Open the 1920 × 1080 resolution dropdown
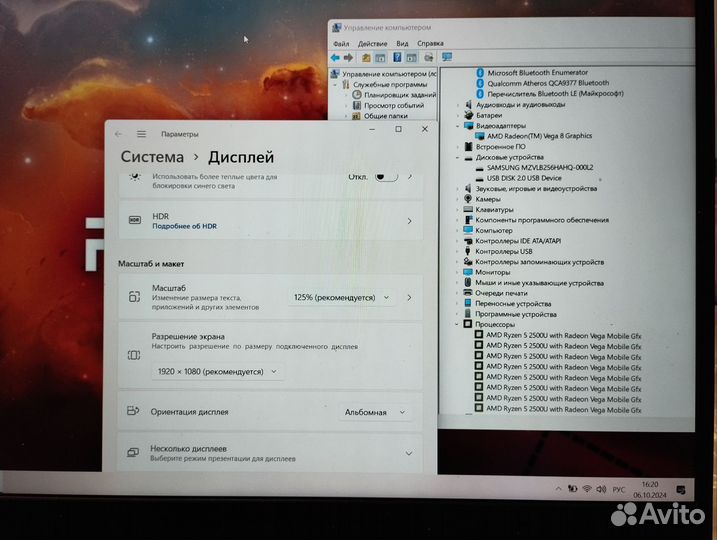717x540 pixels. pos(217,372)
